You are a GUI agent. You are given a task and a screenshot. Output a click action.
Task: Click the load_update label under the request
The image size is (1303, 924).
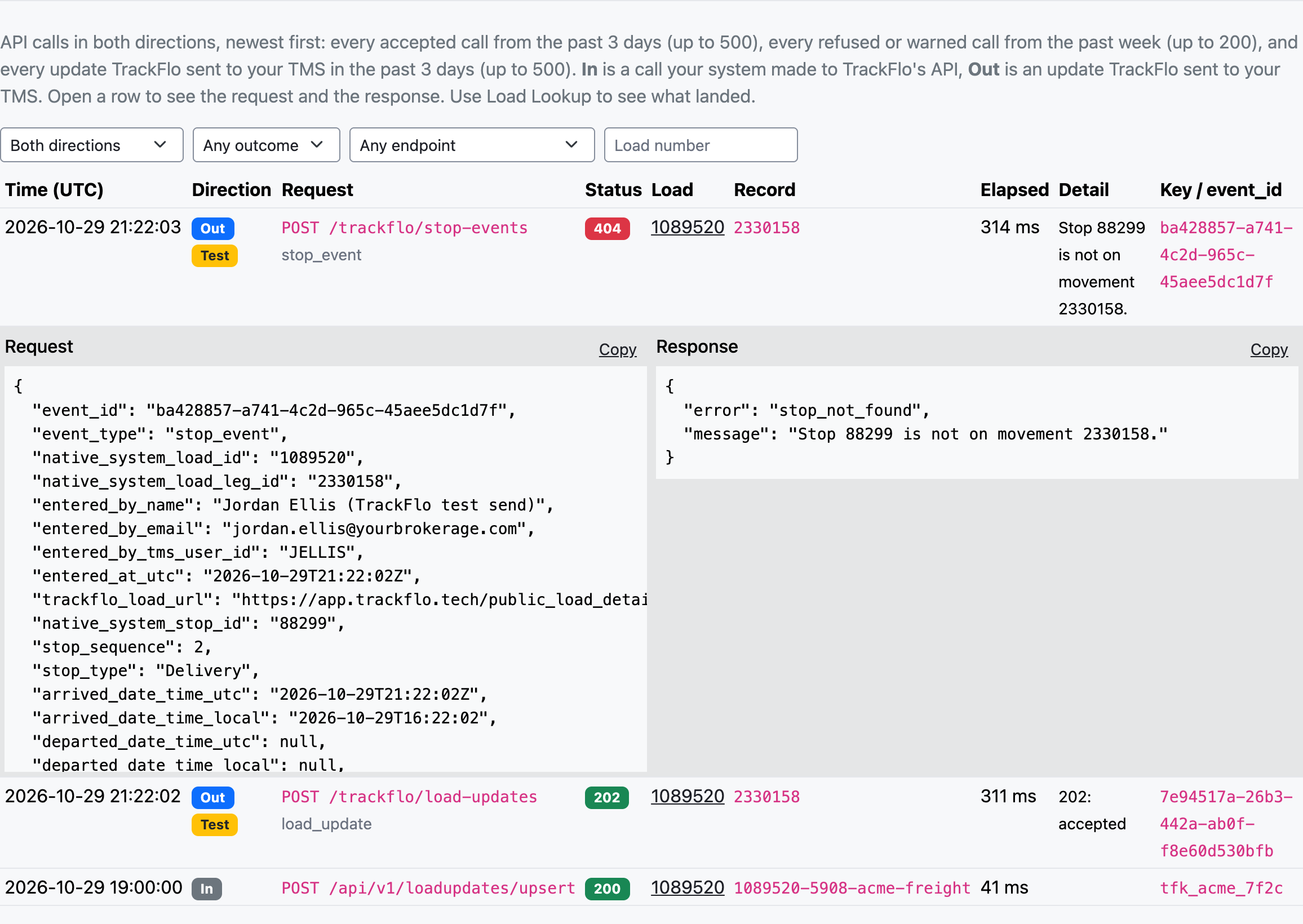pos(326,824)
